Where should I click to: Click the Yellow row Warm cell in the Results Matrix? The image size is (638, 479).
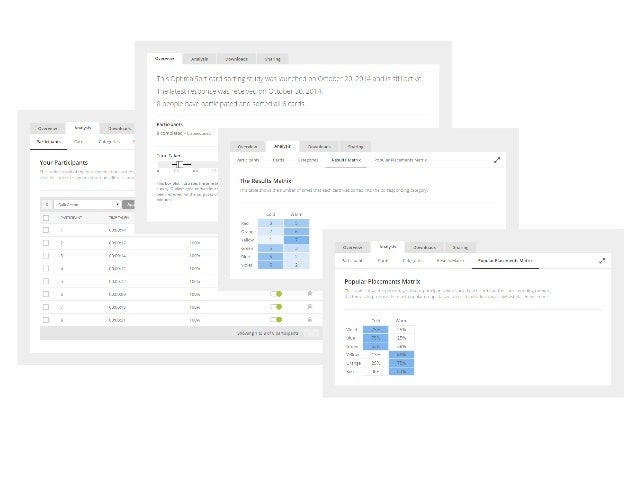296,240
